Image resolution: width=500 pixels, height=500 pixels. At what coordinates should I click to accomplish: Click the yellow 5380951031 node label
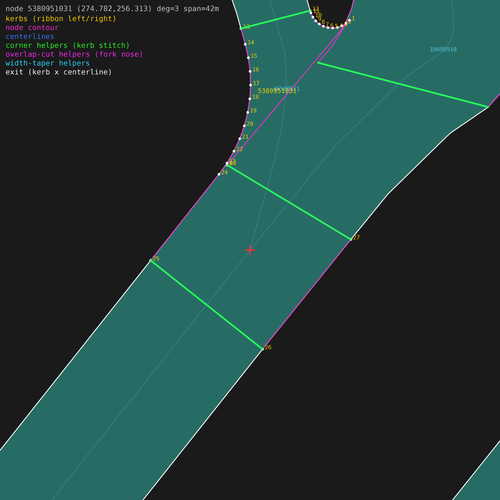(277, 91)
